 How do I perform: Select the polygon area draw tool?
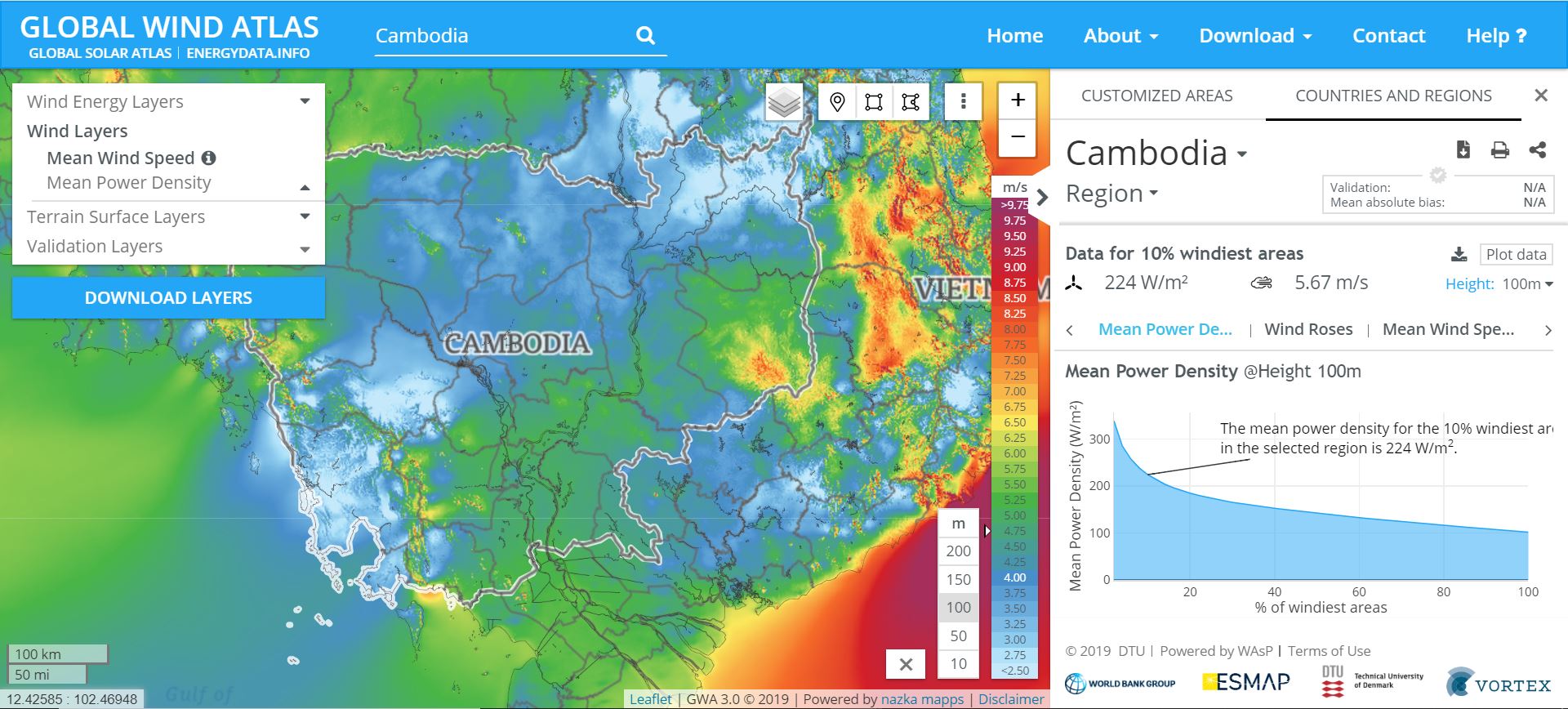pos(911,102)
